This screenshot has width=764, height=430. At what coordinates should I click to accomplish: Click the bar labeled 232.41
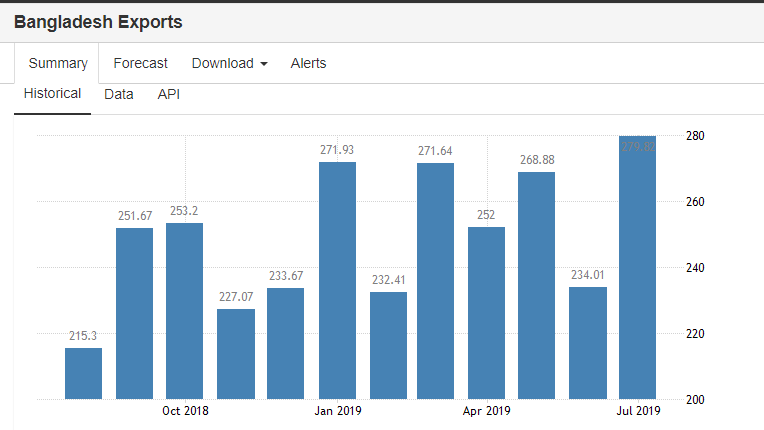tap(388, 346)
